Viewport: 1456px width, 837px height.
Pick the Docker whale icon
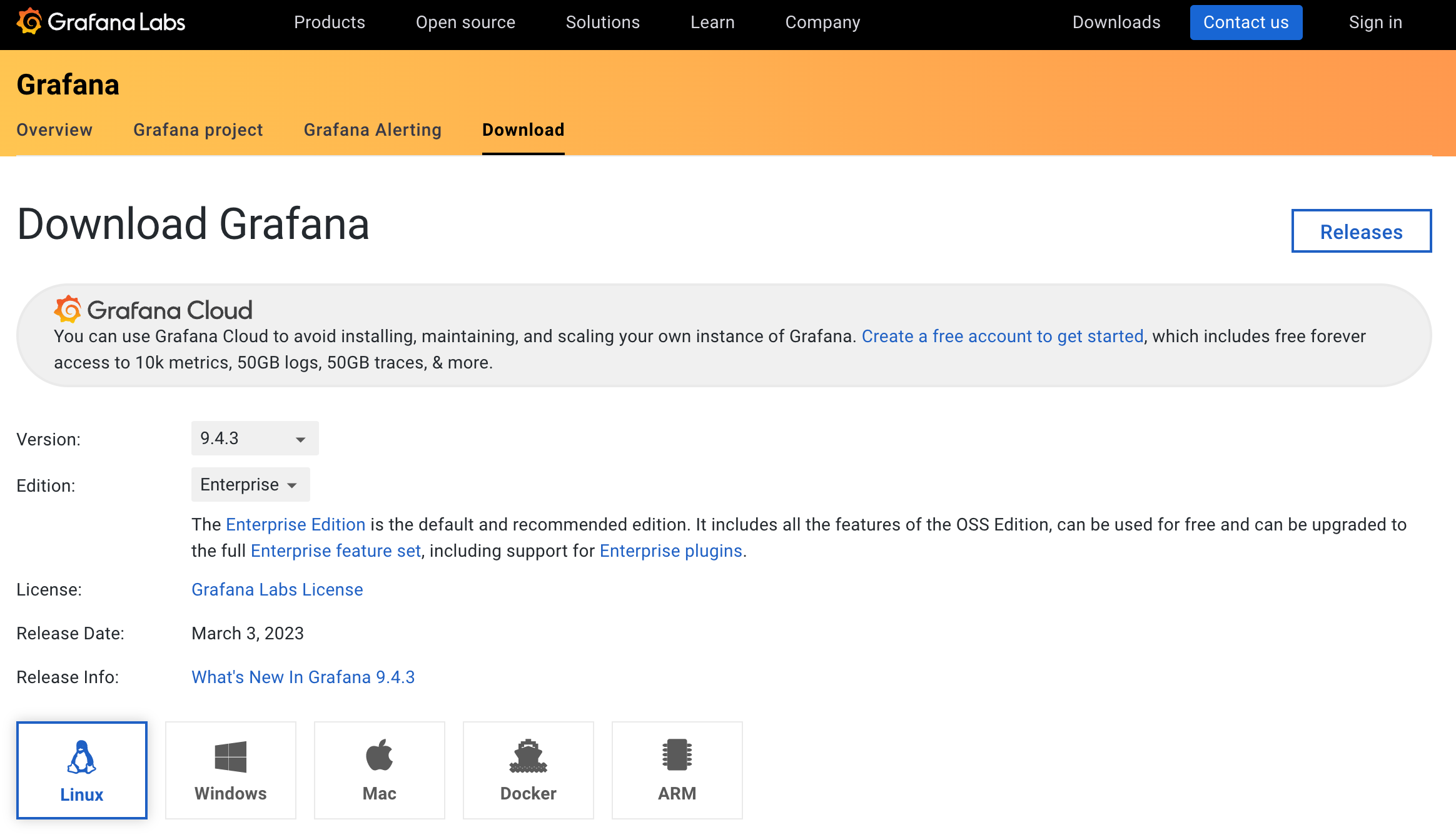point(528,756)
